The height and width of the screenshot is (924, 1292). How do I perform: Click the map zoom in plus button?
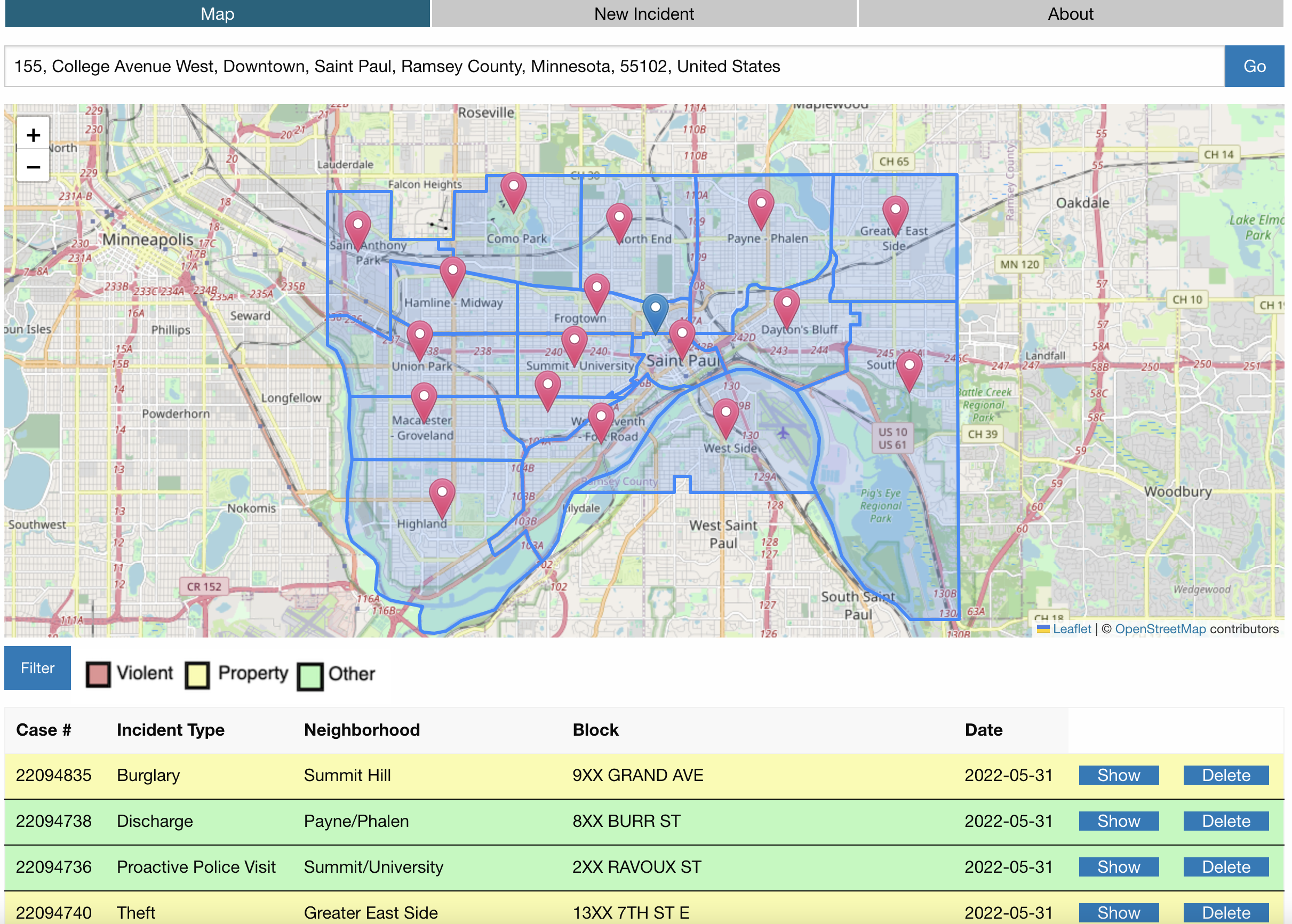tap(33, 135)
